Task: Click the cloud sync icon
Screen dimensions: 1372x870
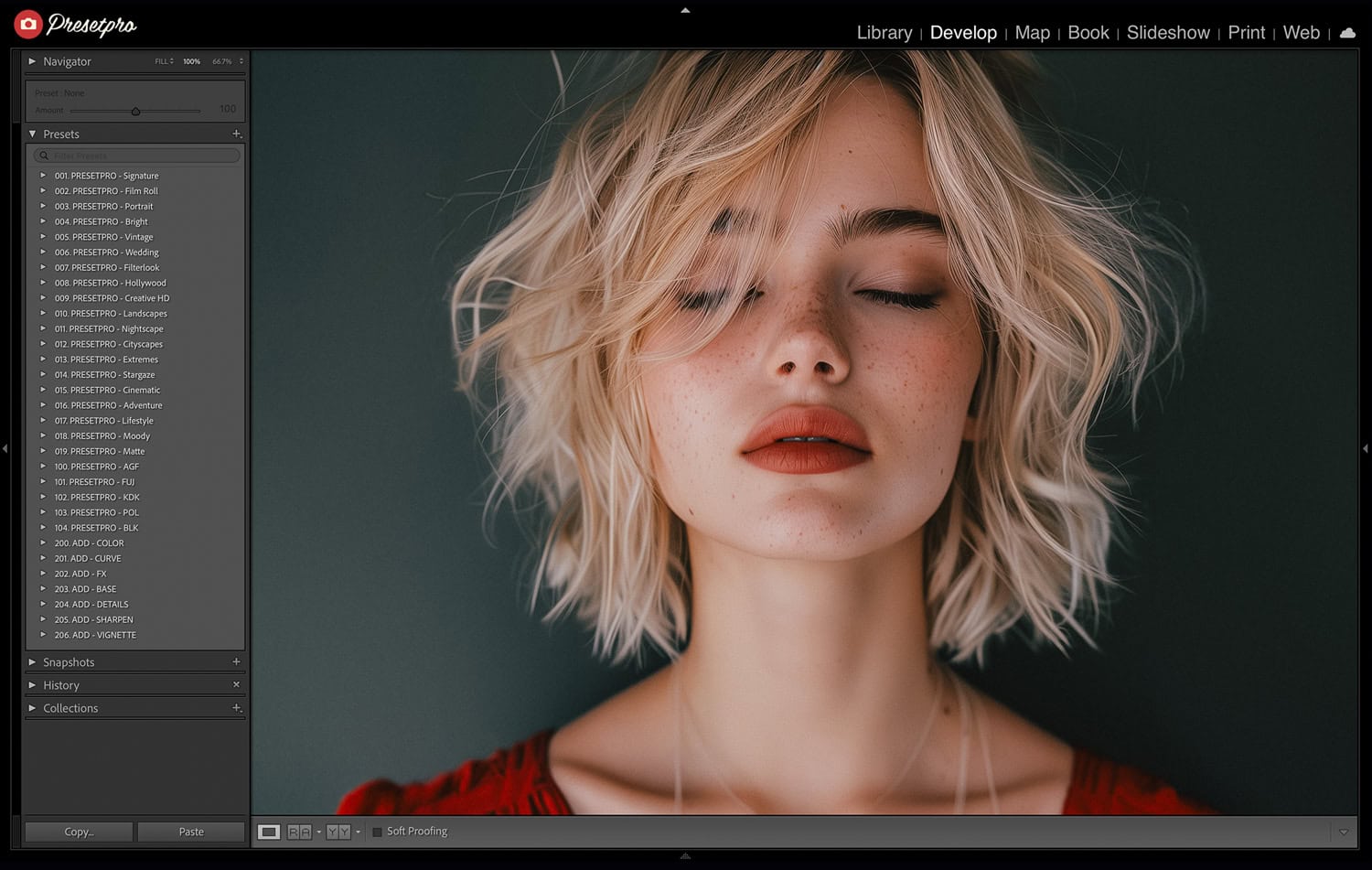Action: coord(1347,33)
